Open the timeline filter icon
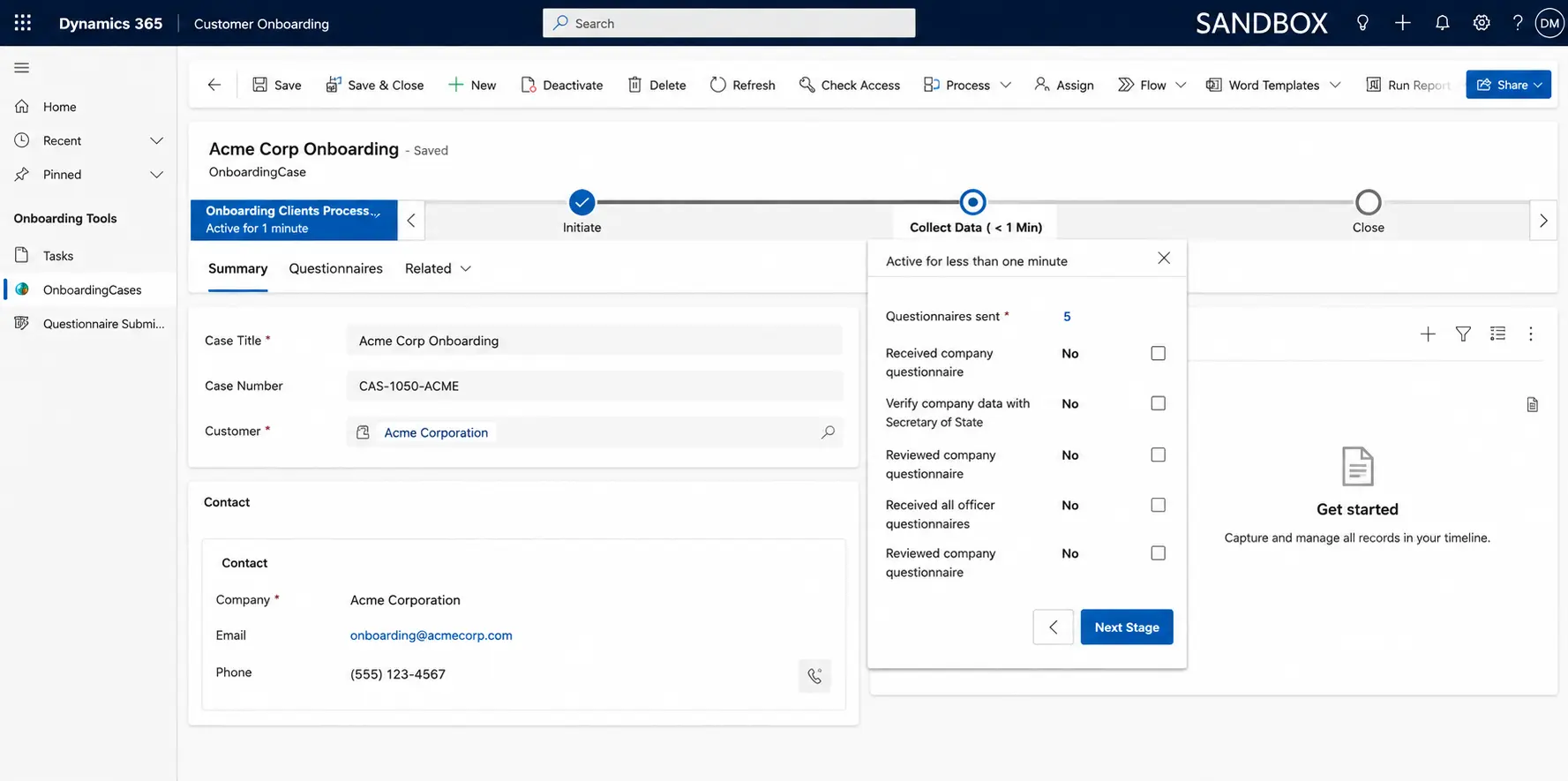Screen dimensions: 1568x781 click(x=1463, y=334)
